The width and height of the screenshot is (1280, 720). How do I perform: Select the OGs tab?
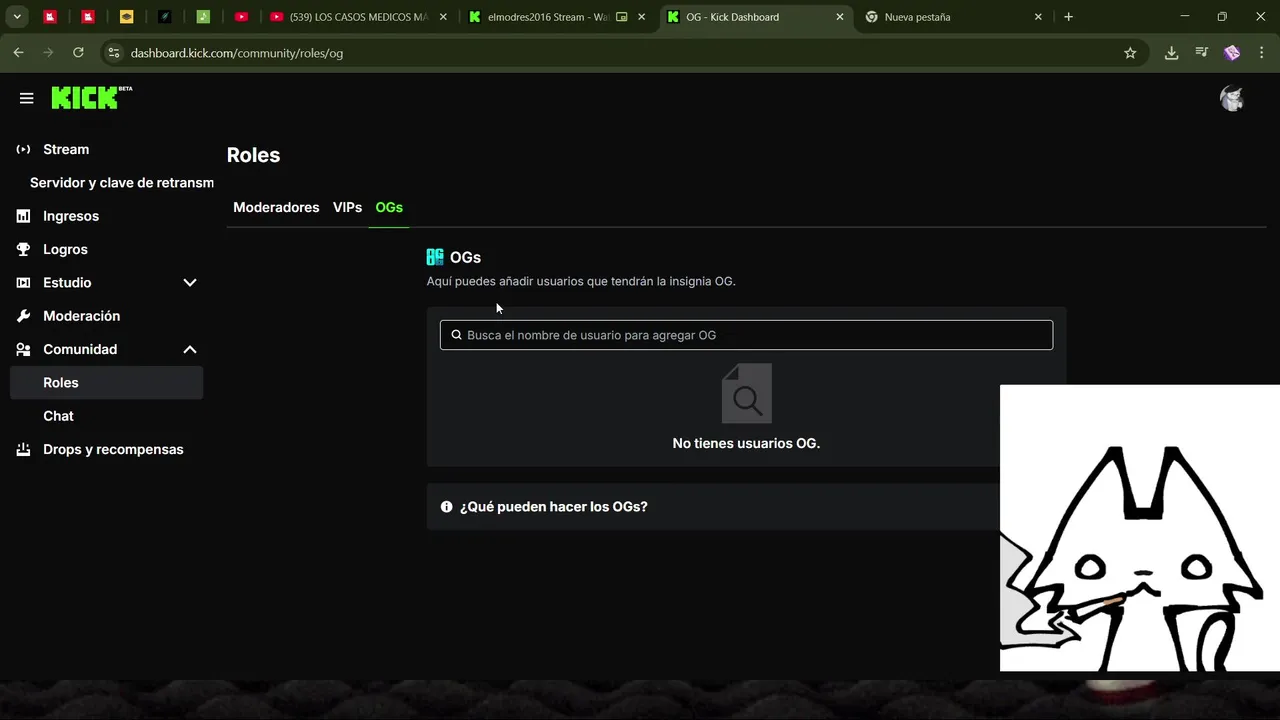[x=389, y=207]
